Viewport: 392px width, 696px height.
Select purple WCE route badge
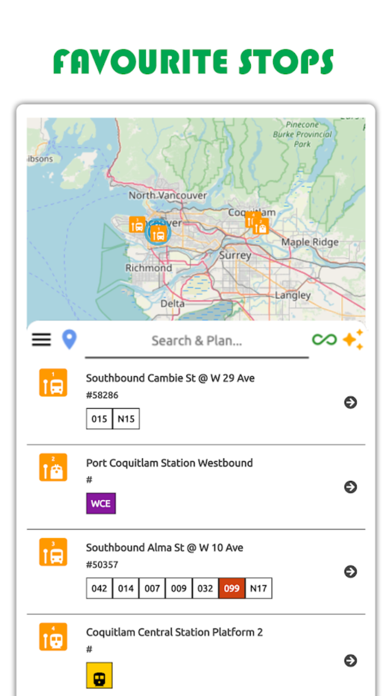point(101,503)
